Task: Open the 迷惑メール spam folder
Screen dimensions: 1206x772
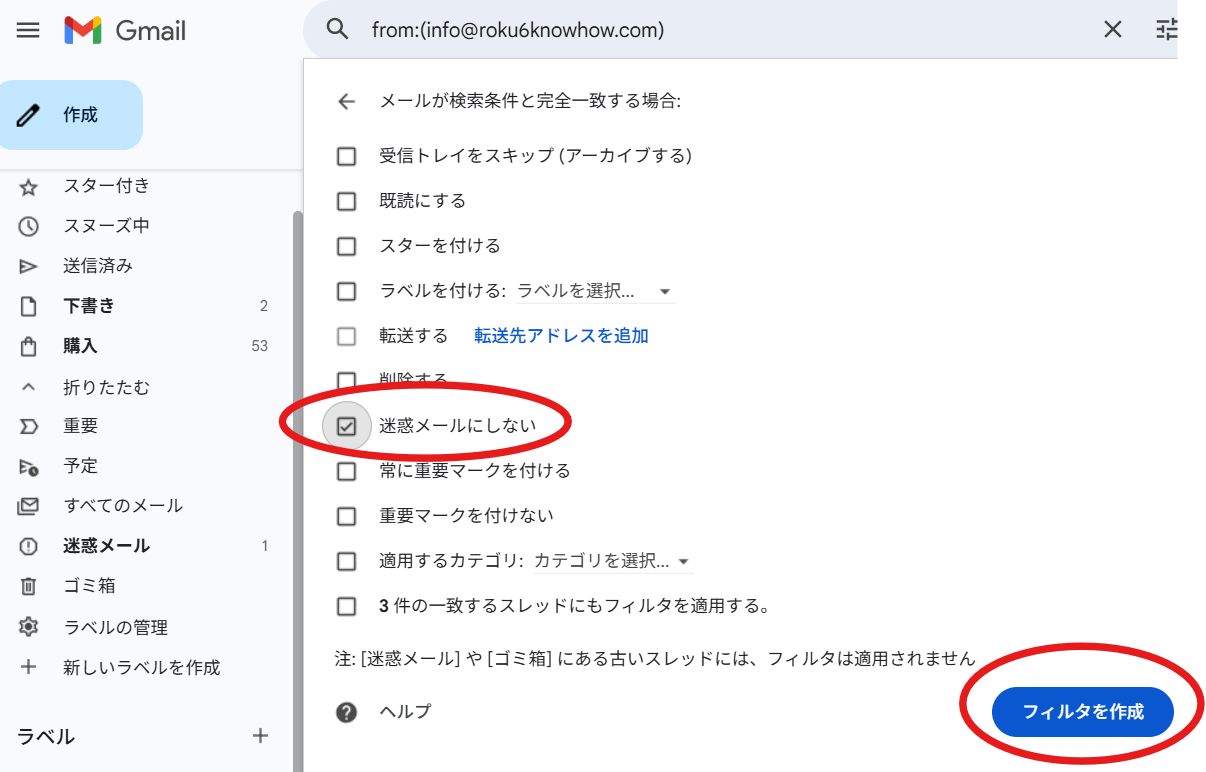Action: (106, 546)
